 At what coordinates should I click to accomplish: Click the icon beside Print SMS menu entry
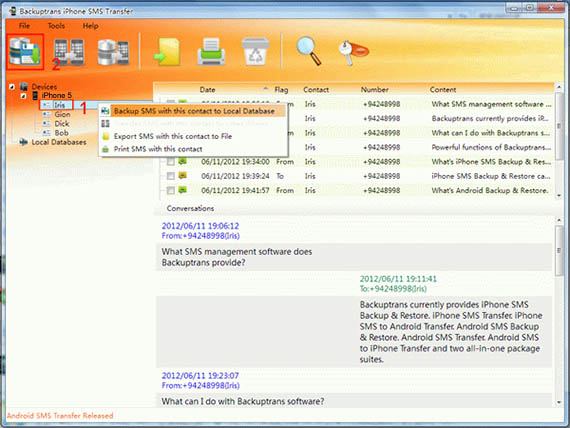pos(106,149)
